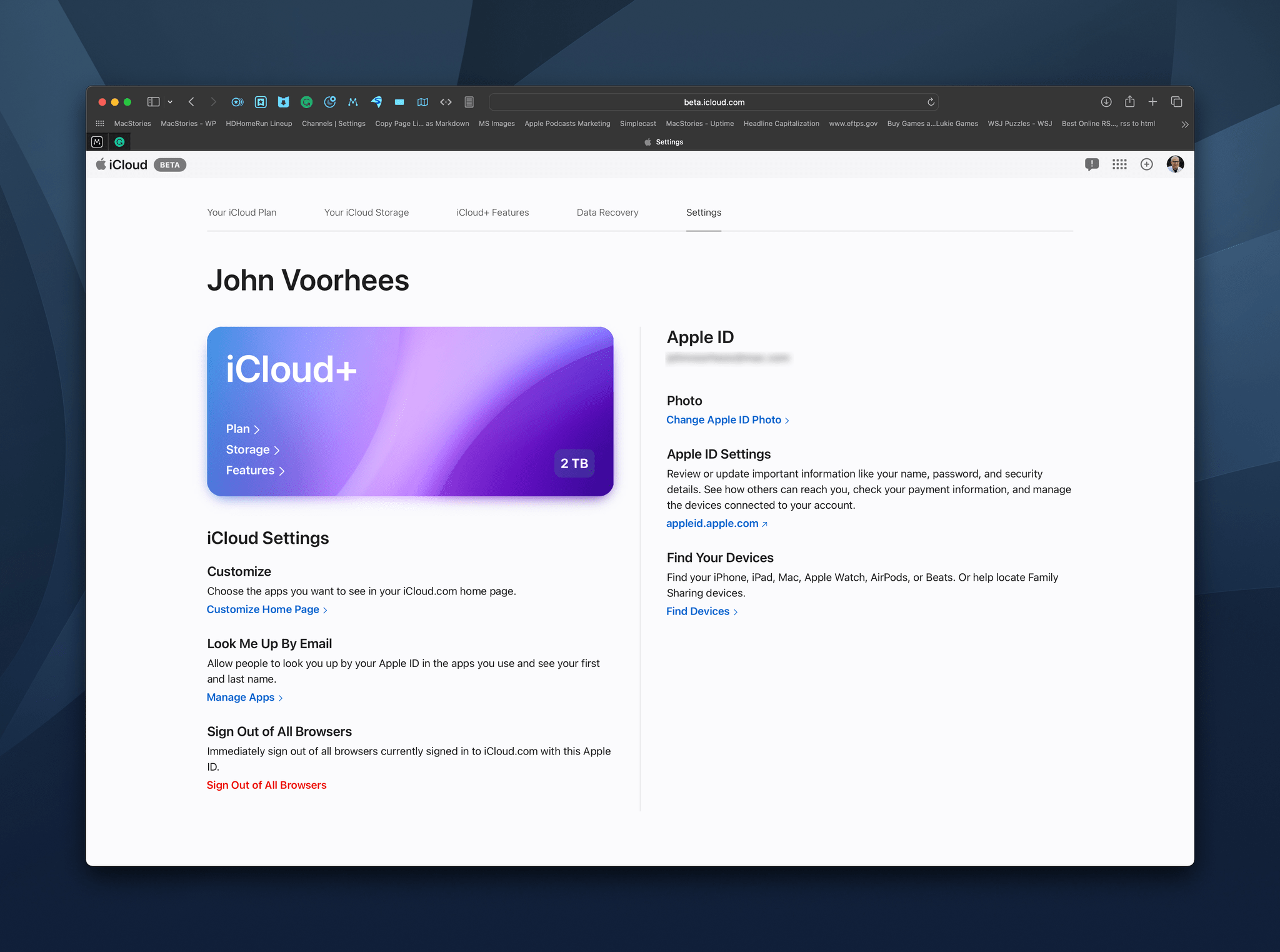The image size is (1280, 952).
Task: Click Customize Home Page link
Action: point(263,609)
